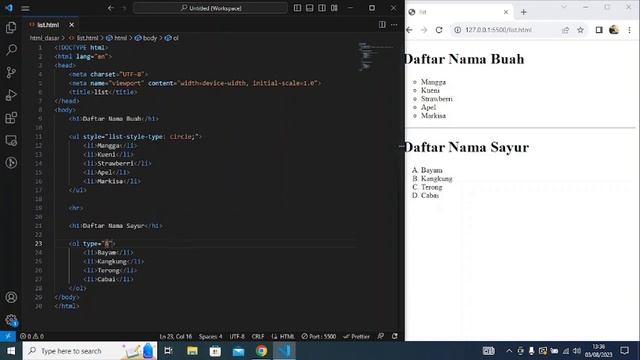Show hidden system tray icons
Screen dimensions: 640x360
(x=509, y=351)
